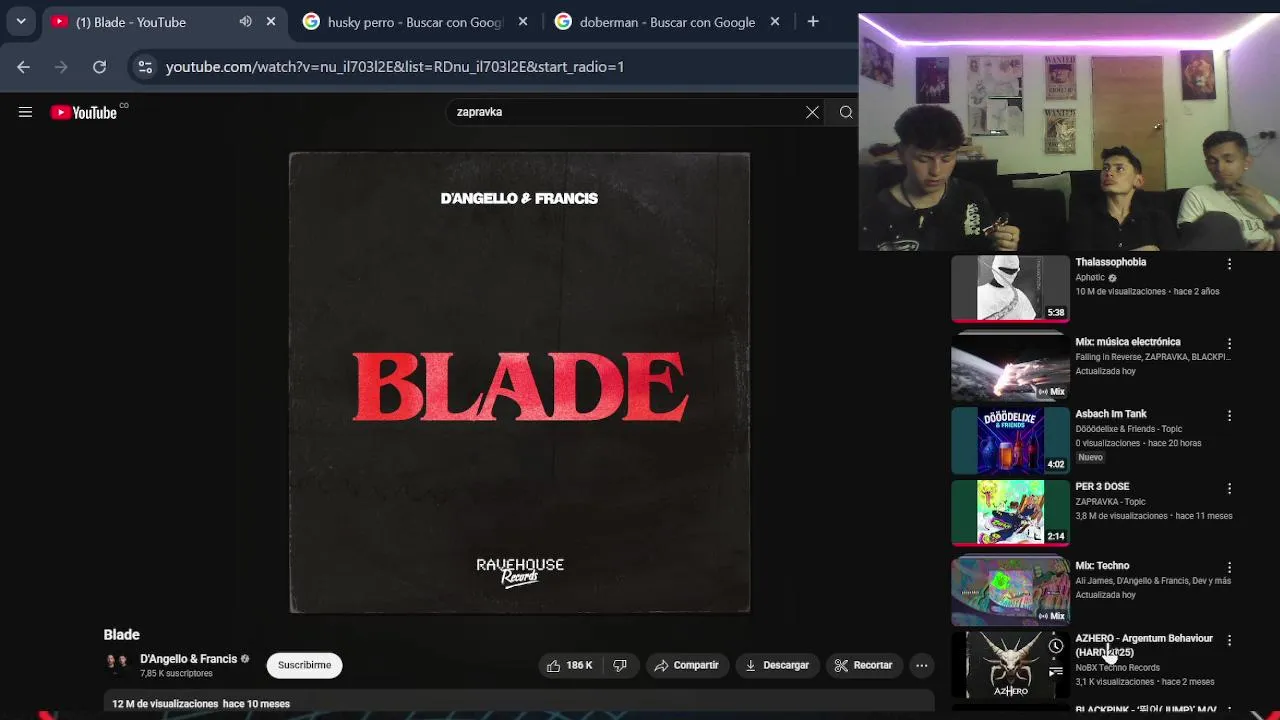
Task: Open options menu for Thalassophobia
Action: (1229, 264)
